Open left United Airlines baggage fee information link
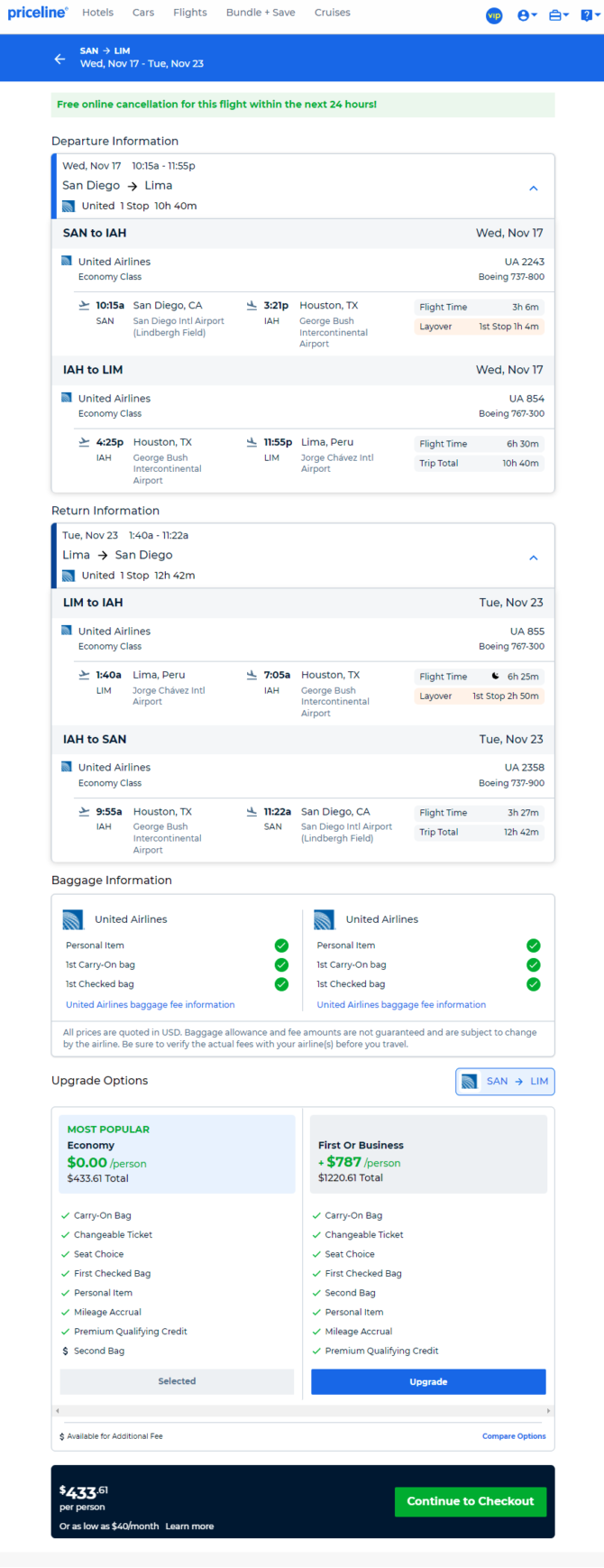 pyautogui.click(x=150, y=1004)
